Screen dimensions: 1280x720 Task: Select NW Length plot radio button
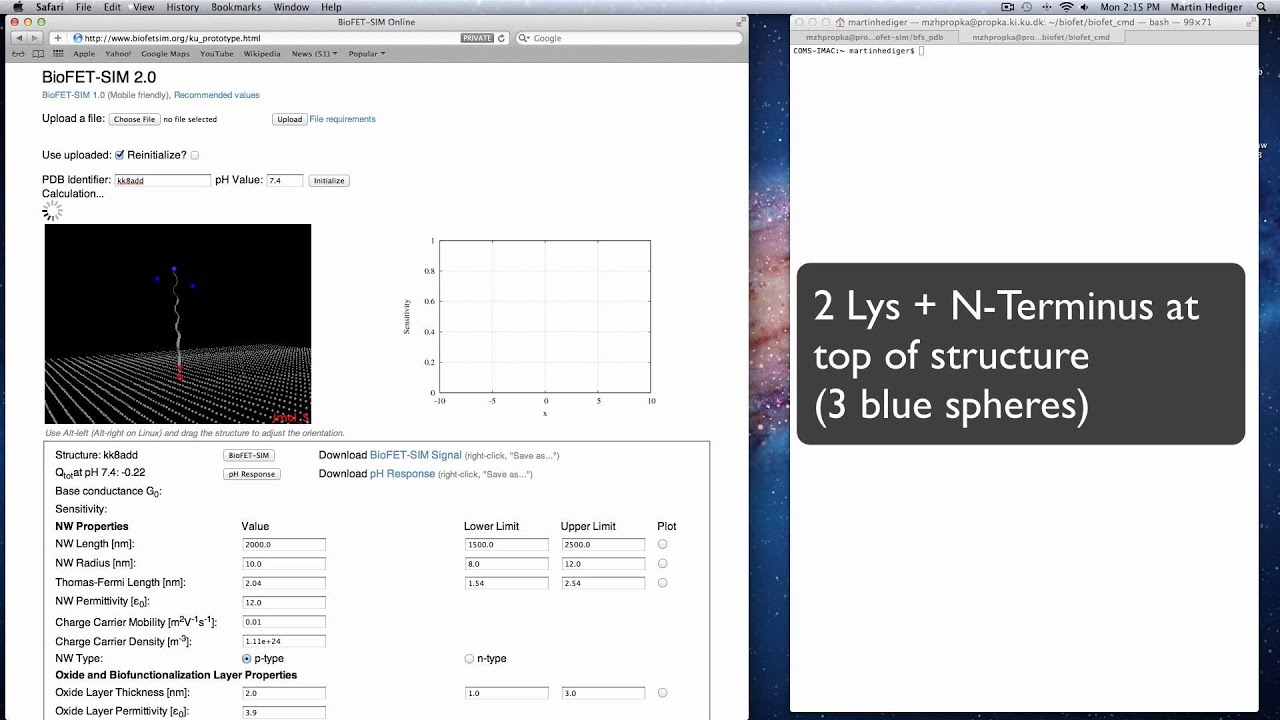pyautogui.click(x=662, y=544)
